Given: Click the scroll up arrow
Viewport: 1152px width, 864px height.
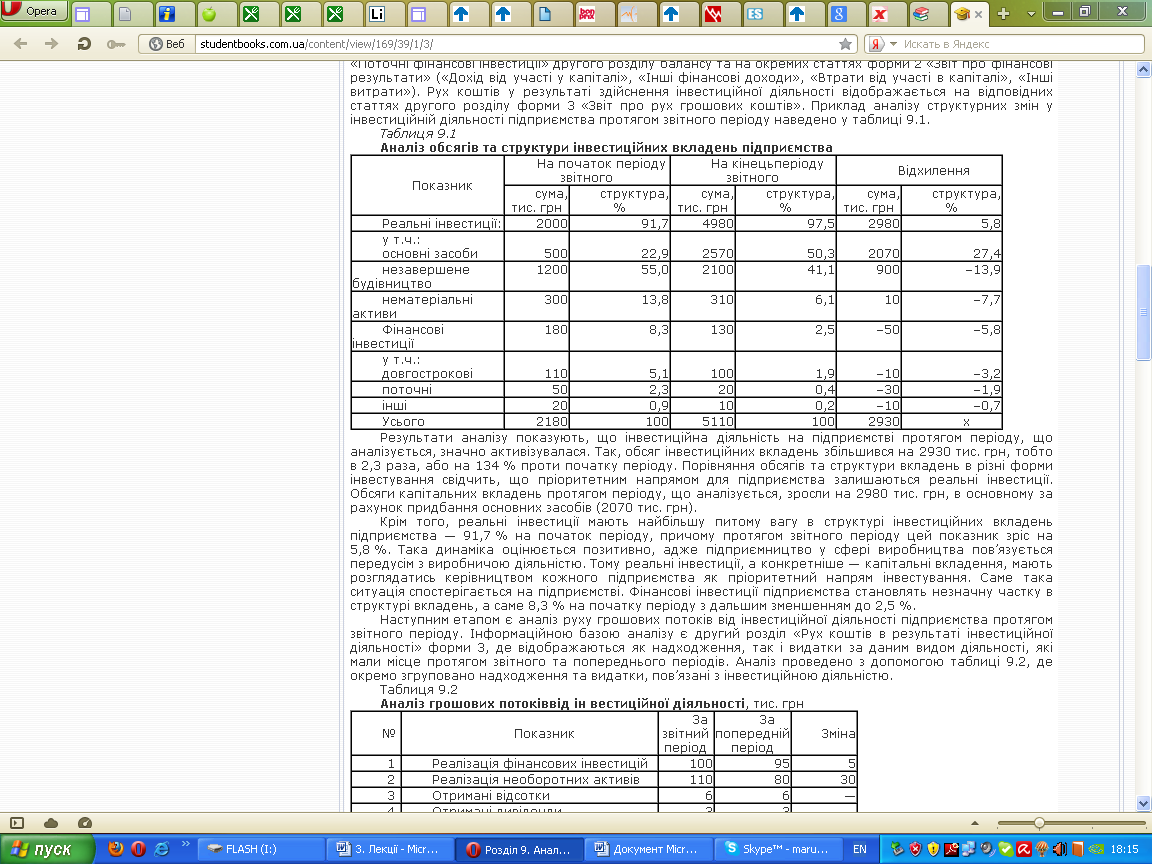Looking at the screenshot, I should (x=1143, y=70).
